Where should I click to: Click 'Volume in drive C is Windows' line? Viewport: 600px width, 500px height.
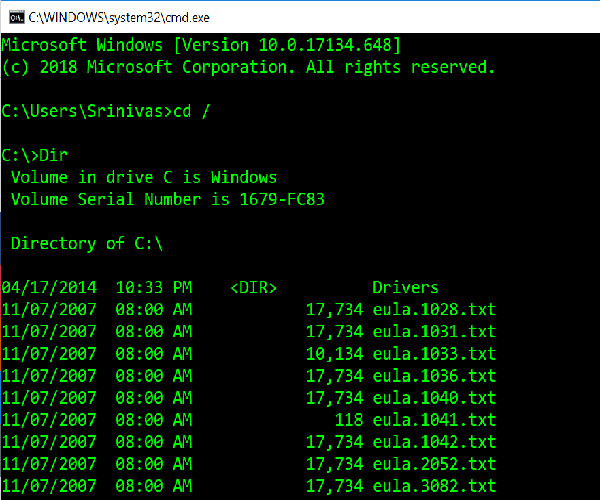(x=144, y=178)
